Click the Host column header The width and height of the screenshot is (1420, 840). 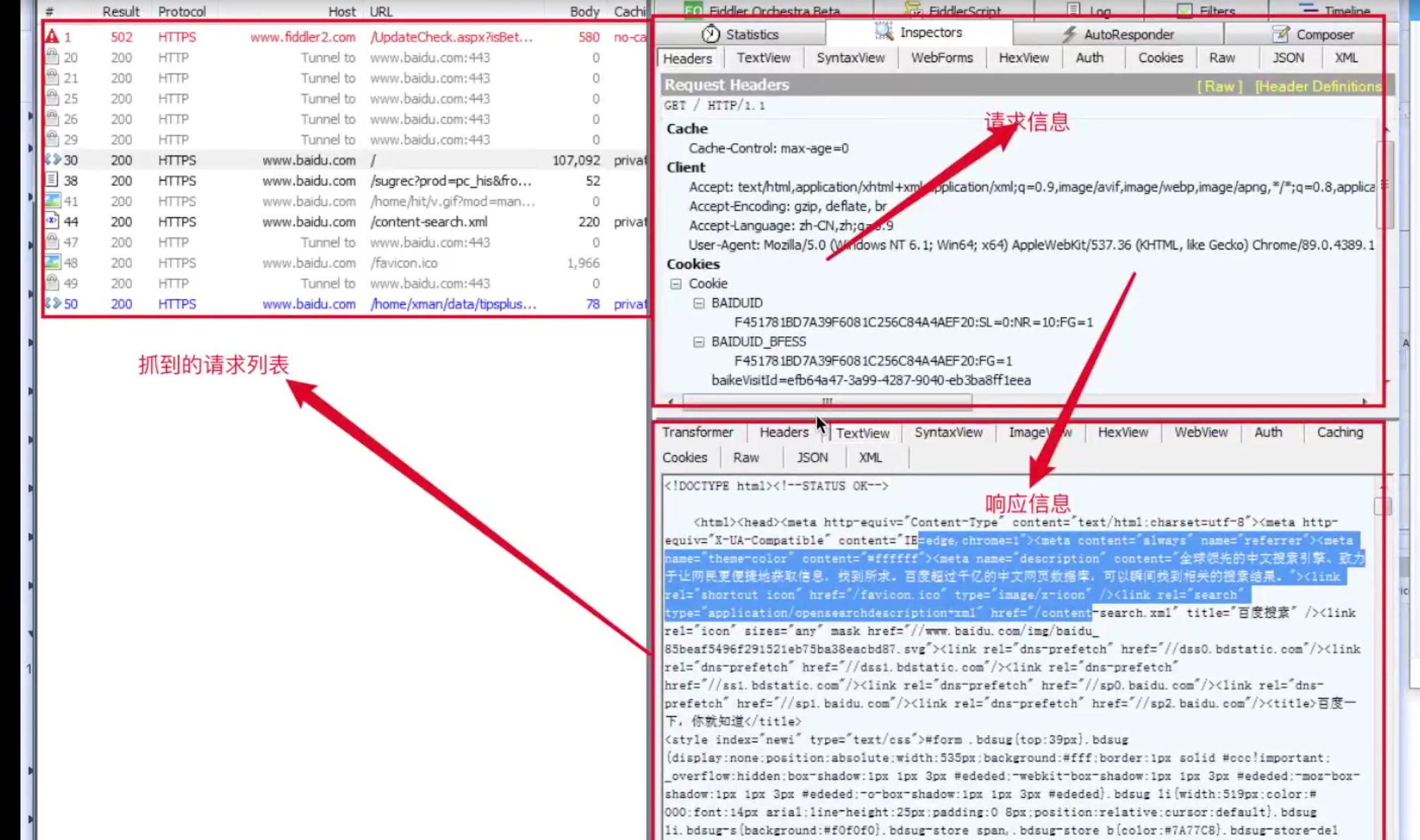click(x=341, y=11)
